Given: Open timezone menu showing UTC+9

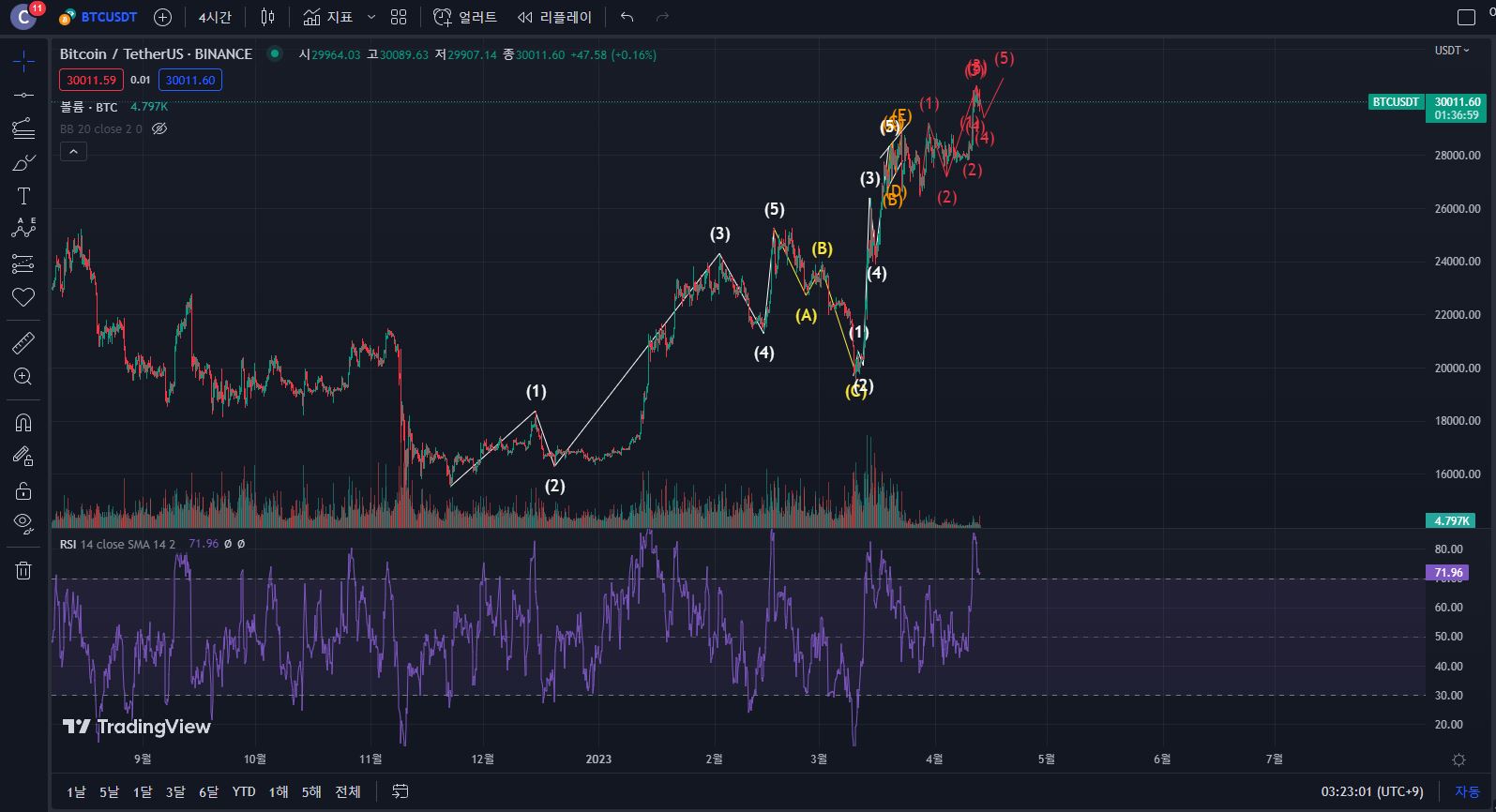Looking at the screenshot, I should (1372, 792).
